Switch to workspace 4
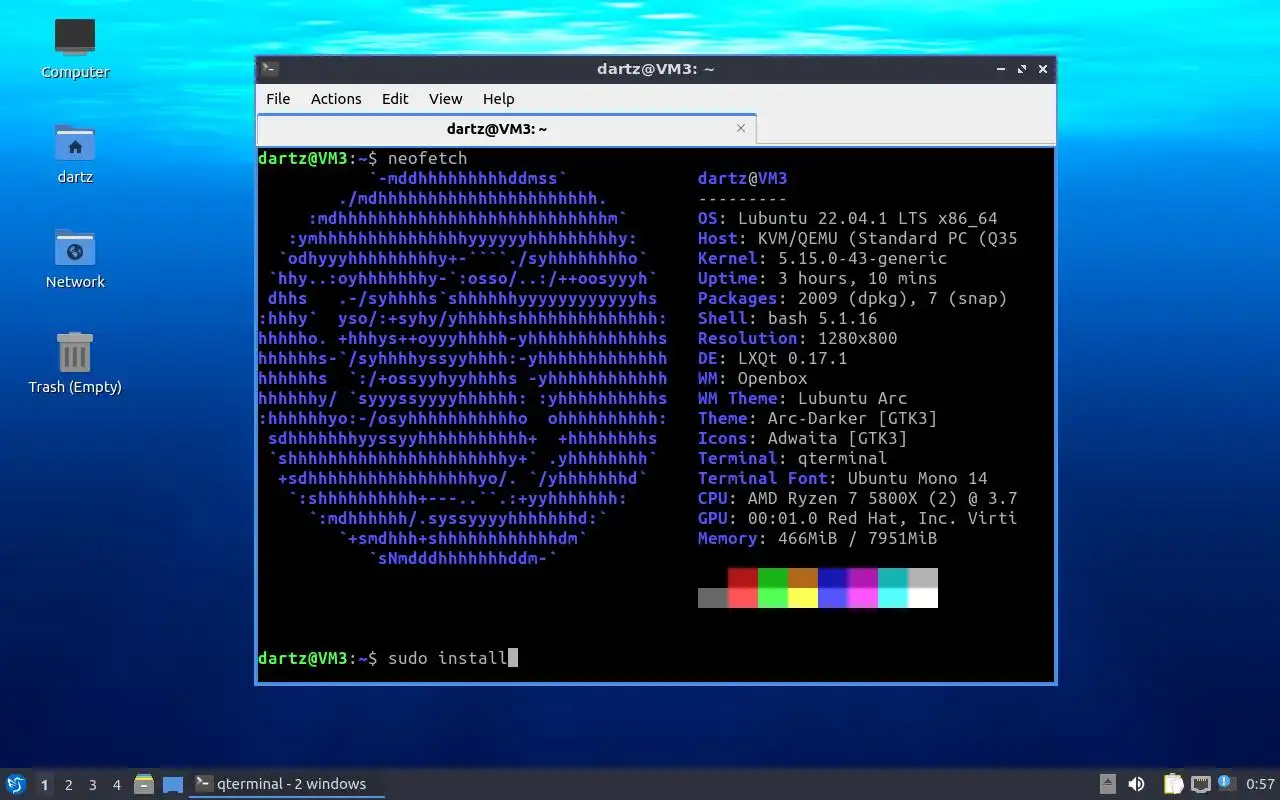This screenshot has height=800, width=1280. [x=116, y=785]
